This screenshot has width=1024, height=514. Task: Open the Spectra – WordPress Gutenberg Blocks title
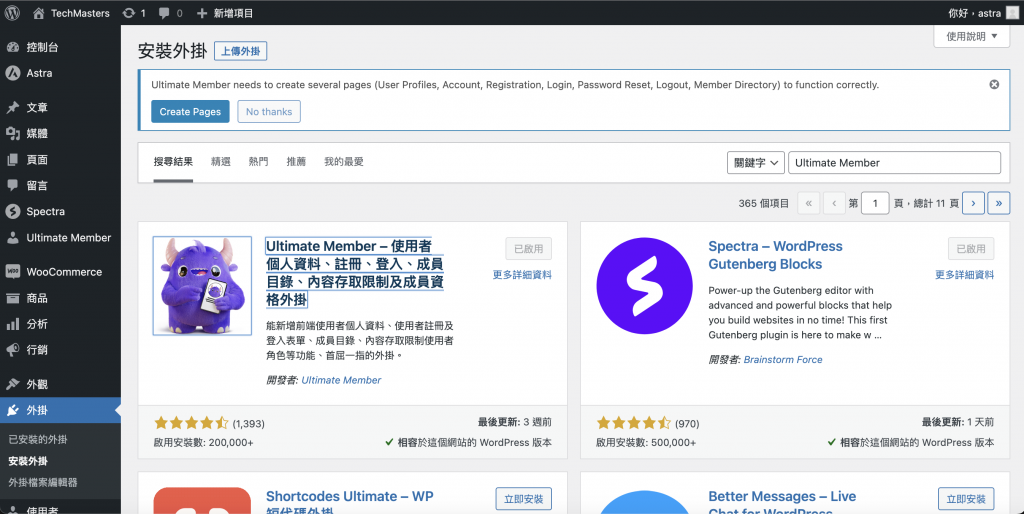point(775,255)
